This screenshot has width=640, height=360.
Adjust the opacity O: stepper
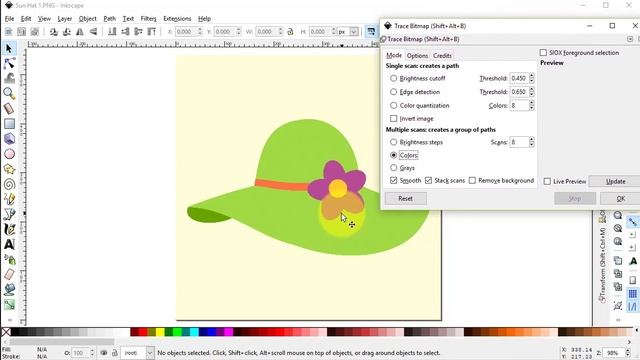click(x=92, y=353)
